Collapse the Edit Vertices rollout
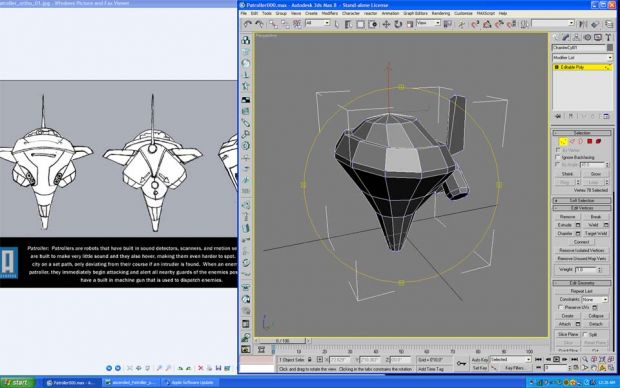620x388 pixels. (582, 208)
